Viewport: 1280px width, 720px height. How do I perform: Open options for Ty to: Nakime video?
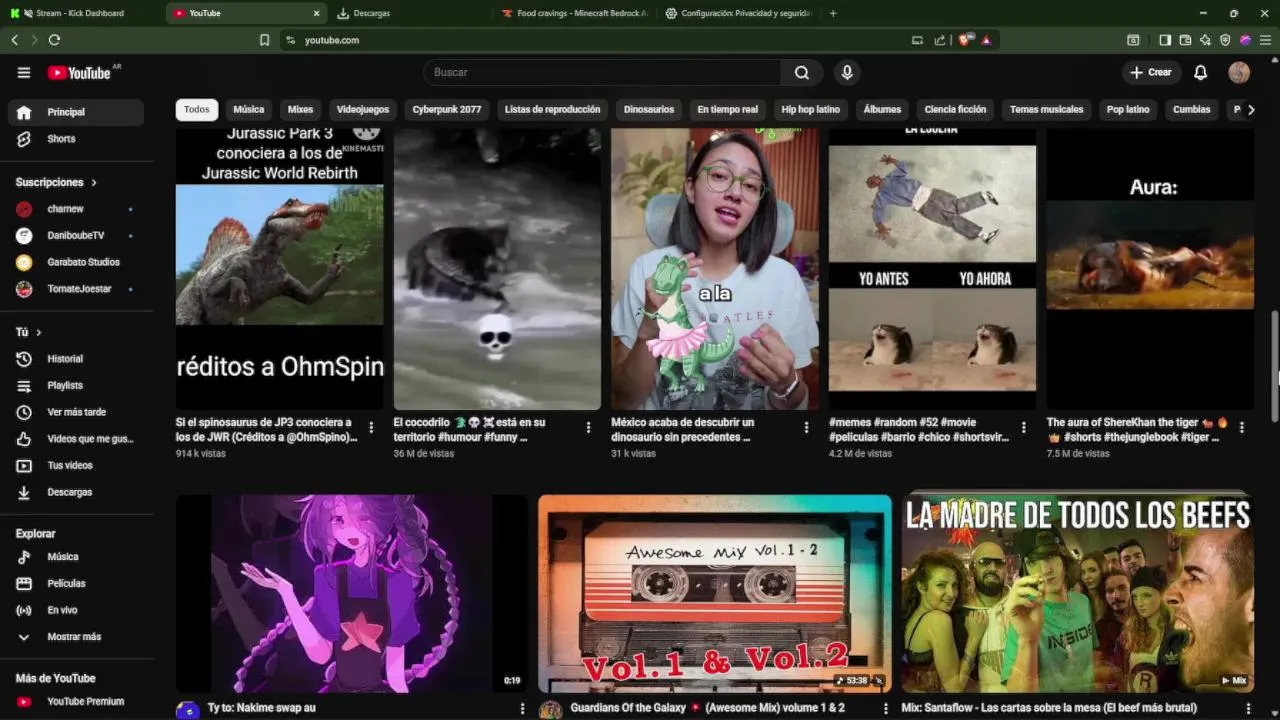[522, 709]
